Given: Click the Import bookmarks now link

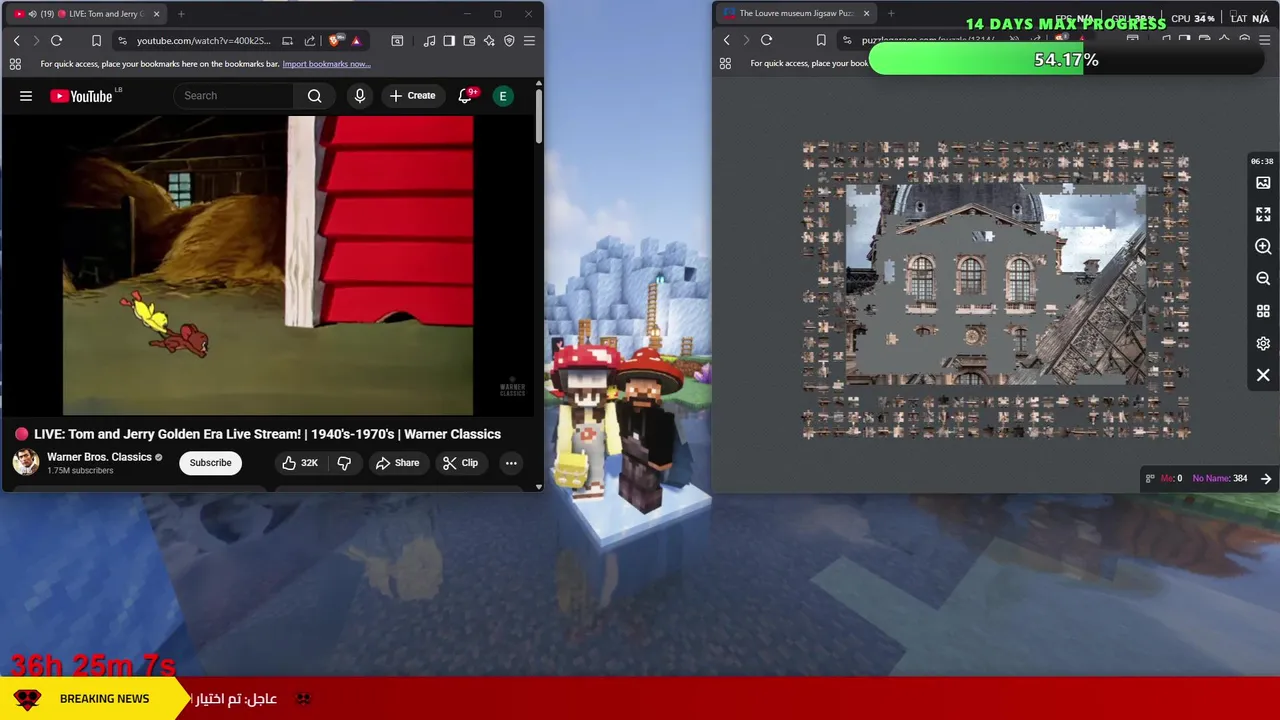Looking at the screenshot, I should coord(326,64).
